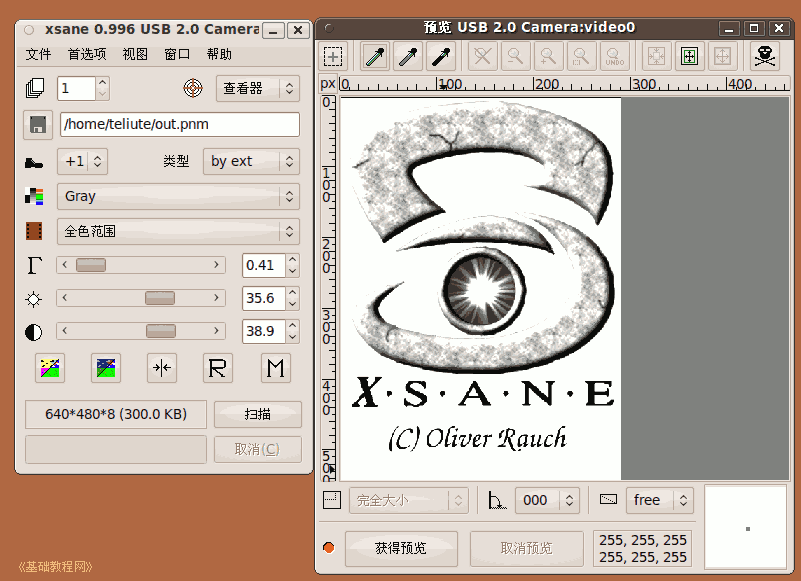Click the restore enhancement R button
This screenshot has height=581, width=801.
218,368
